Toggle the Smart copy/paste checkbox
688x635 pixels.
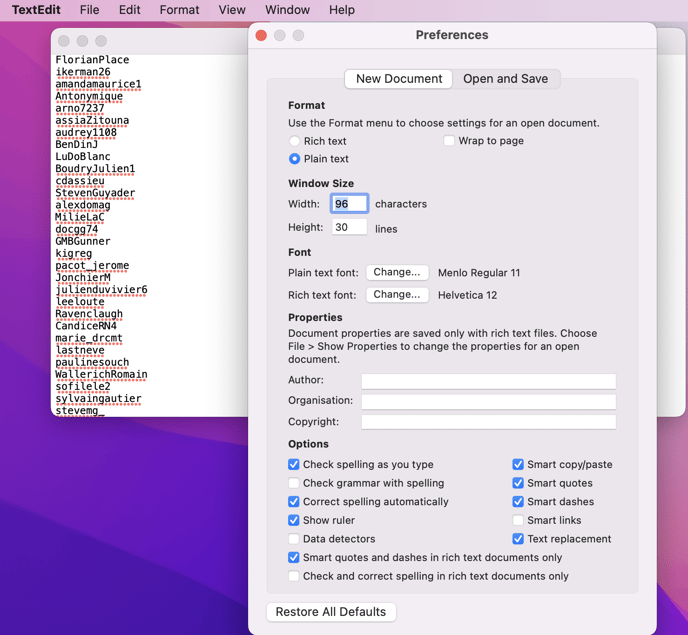coord(518,464)
